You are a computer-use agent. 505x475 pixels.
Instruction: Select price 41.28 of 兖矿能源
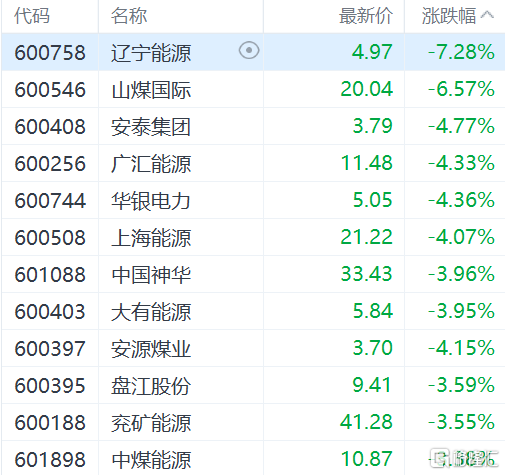(x=366, y=422)
